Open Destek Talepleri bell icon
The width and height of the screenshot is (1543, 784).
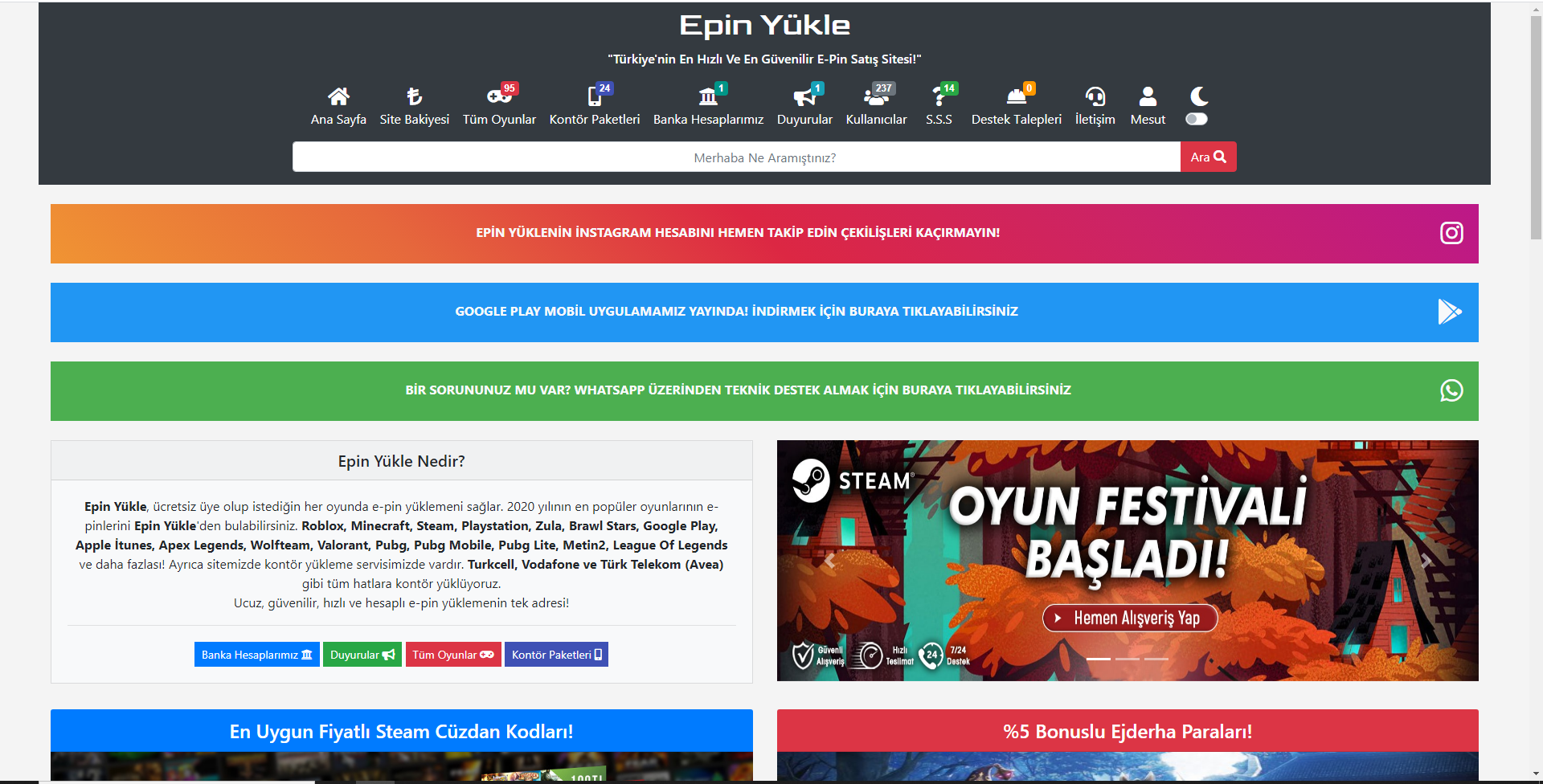(x=1017, y=96)
